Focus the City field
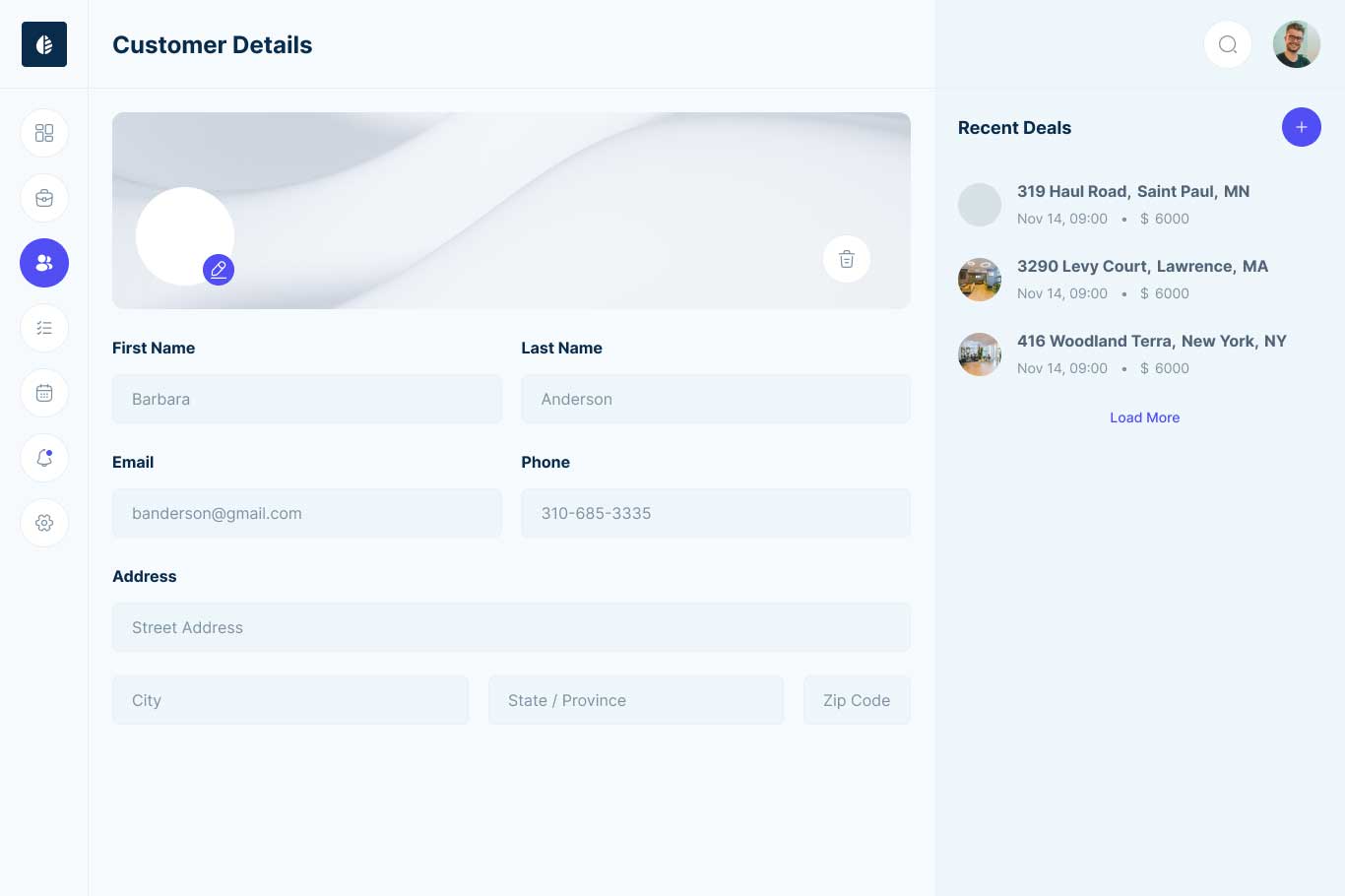The image size is (1345, 896). point(290,700)
